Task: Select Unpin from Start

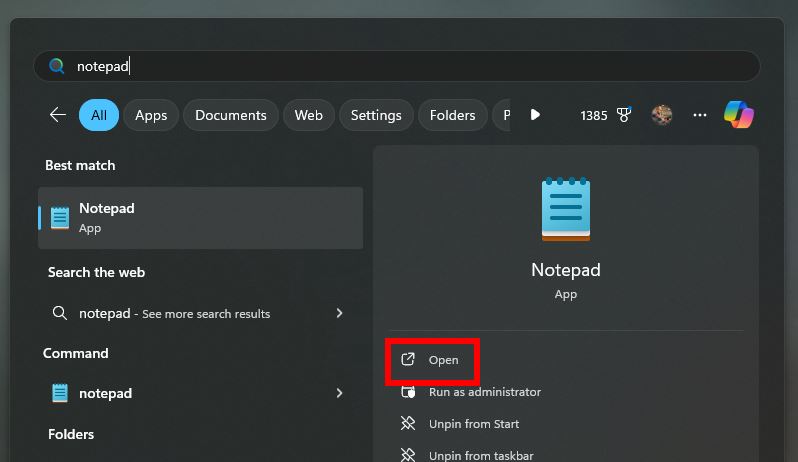Action: tap(474, 424)
